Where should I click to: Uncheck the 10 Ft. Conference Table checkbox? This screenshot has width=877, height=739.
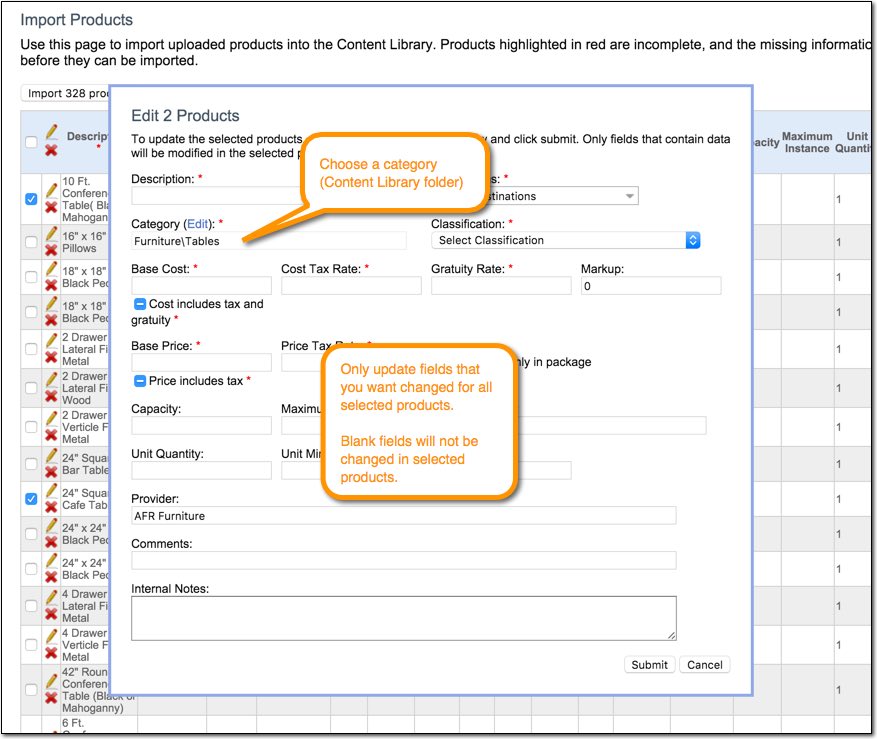[x=31, y=199]
